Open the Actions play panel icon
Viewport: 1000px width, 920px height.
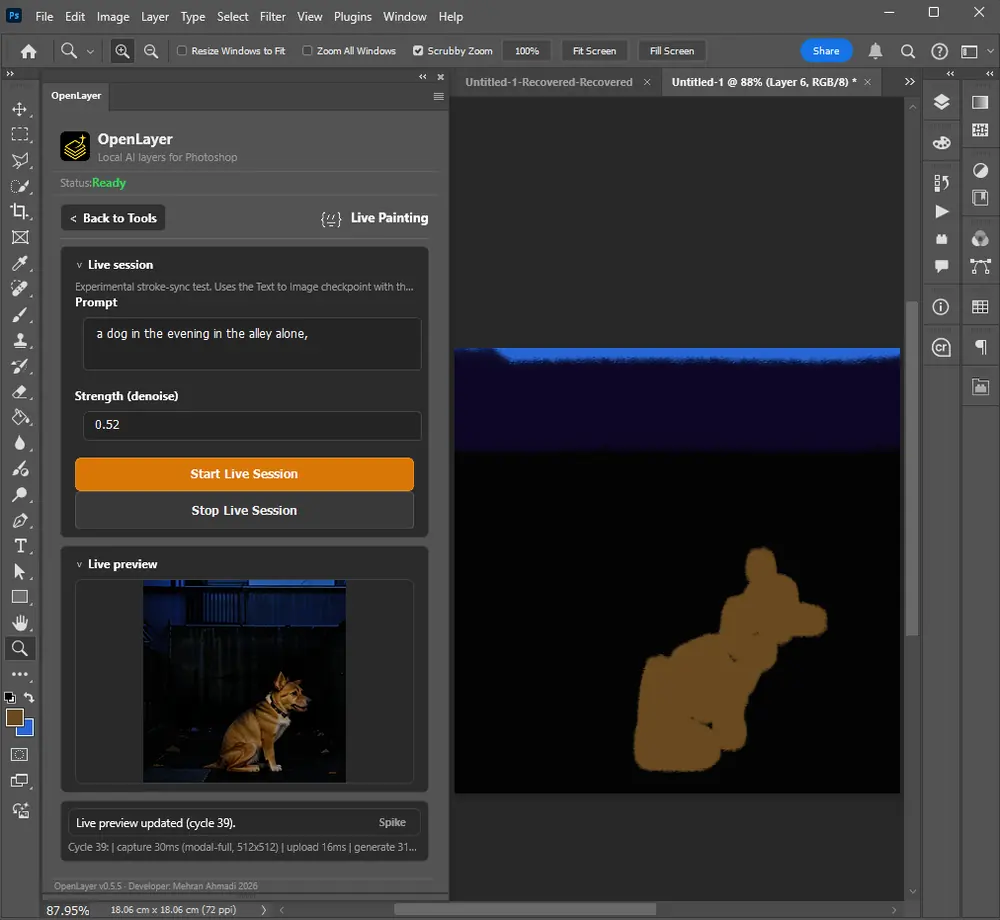pyautogui.click(x=941, y=212)
